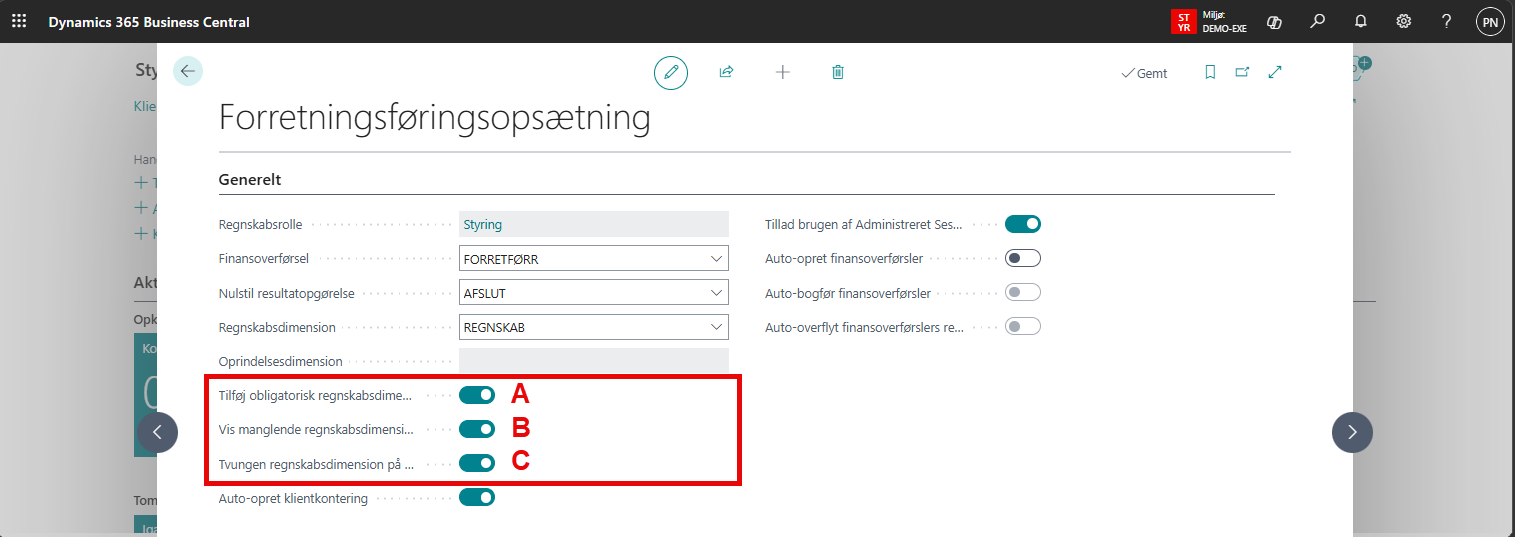Toggle Tillad brugen af Administreret Session switch
The width and height of the screenshot is (1515, 537).
1023,224
